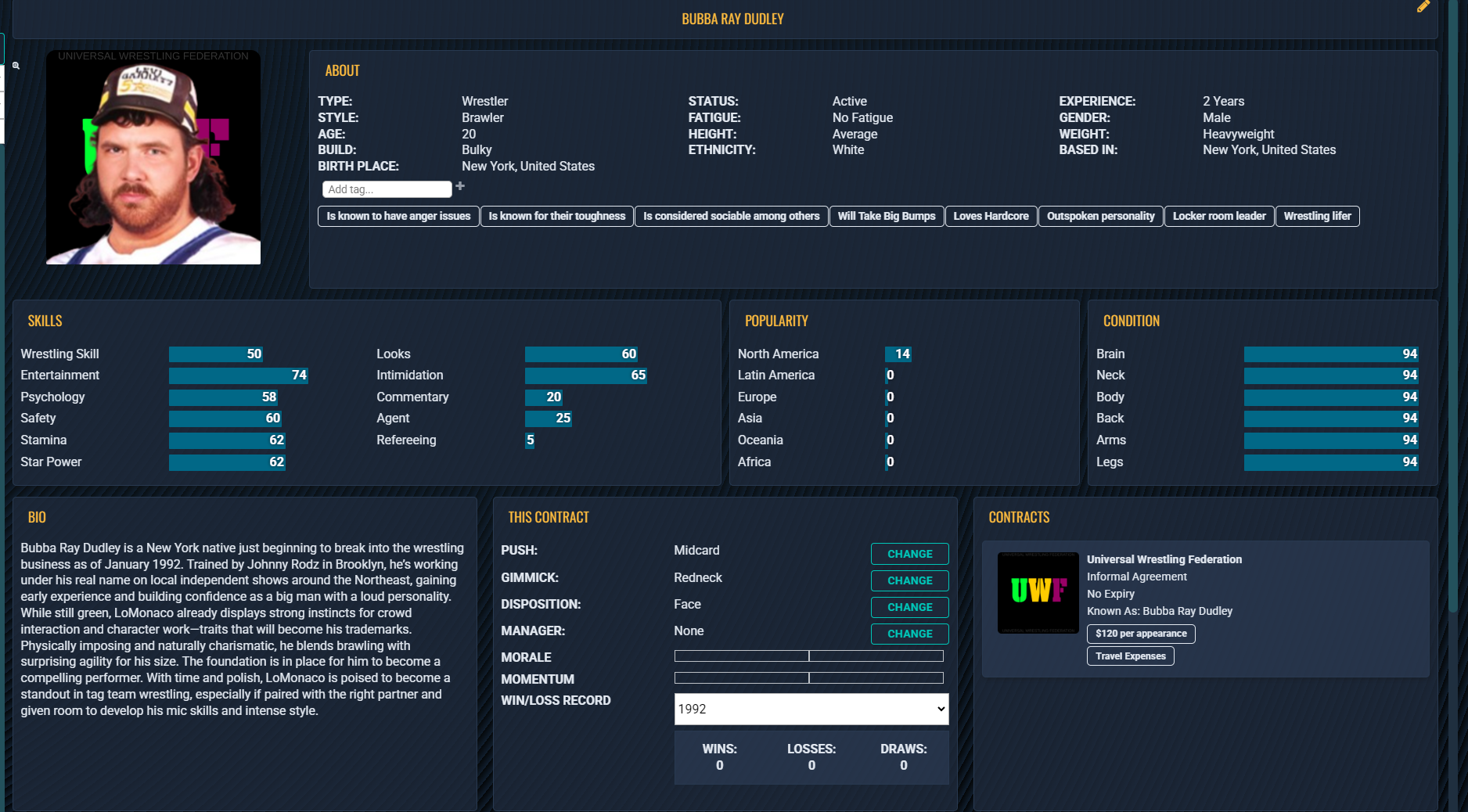Click the '$120 per appearance' badge
The height and width of the screenshot is (812, 1468).
pyautogui.click(x=1140, y=634)
